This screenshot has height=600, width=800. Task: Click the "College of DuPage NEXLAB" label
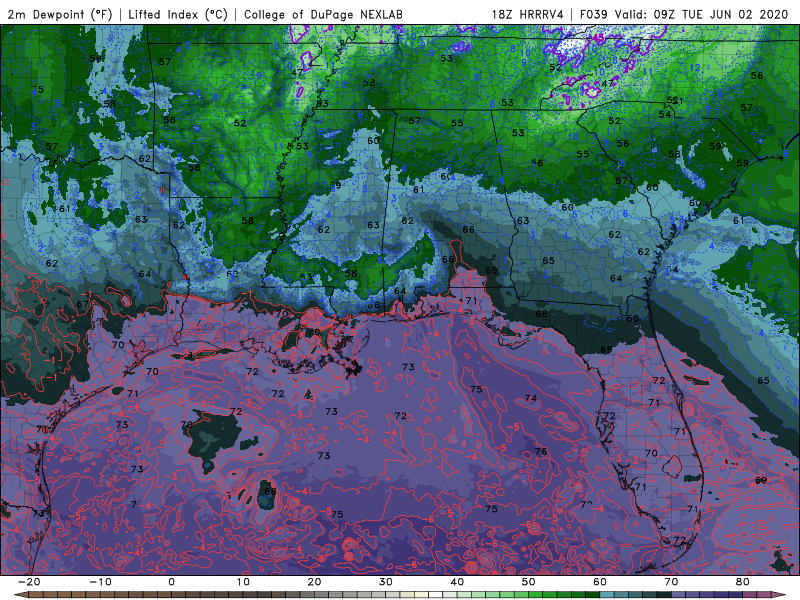(x=323, y=14)
